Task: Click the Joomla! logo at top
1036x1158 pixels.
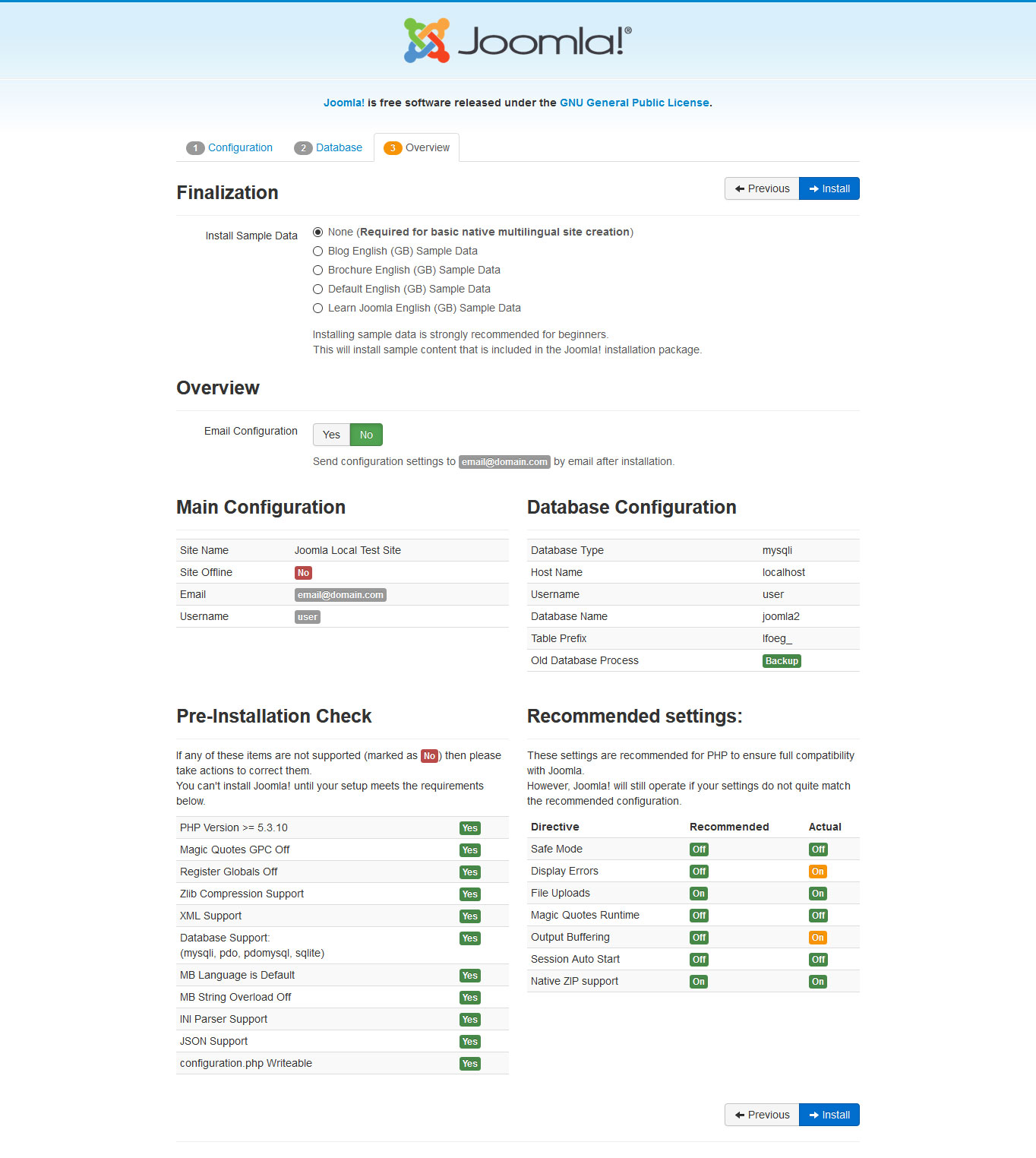Action: [517, 40]
